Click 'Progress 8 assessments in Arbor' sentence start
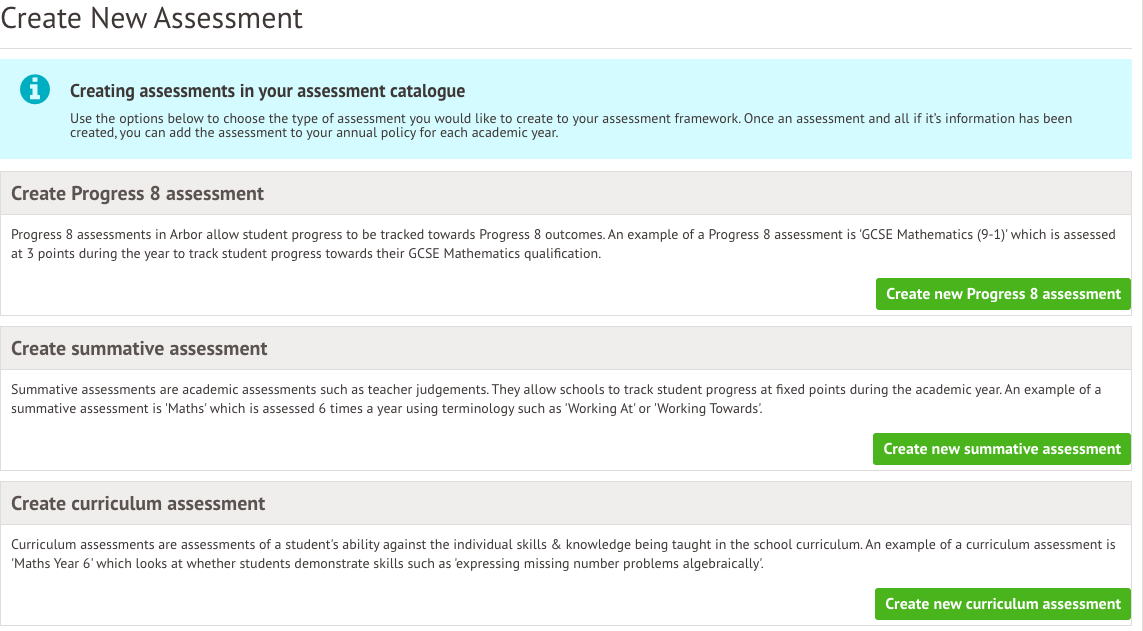 point(110,235)
